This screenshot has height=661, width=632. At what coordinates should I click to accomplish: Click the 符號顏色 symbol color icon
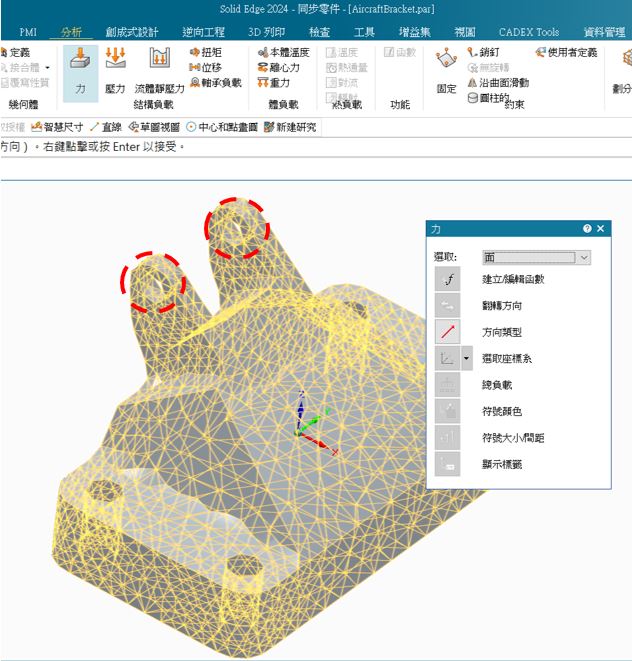(x=447, y=411)
